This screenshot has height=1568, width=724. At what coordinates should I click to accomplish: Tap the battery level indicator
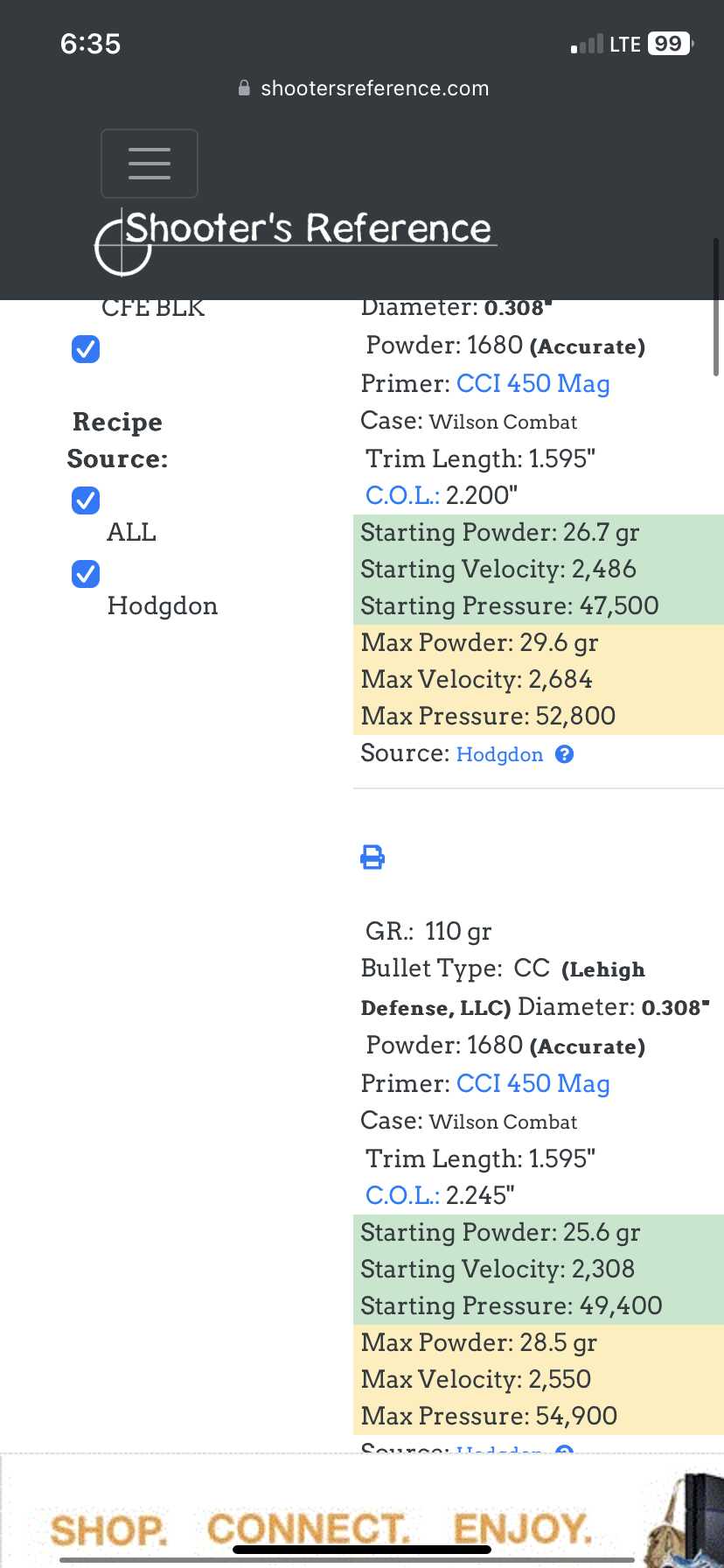click(x=670, y=44)
